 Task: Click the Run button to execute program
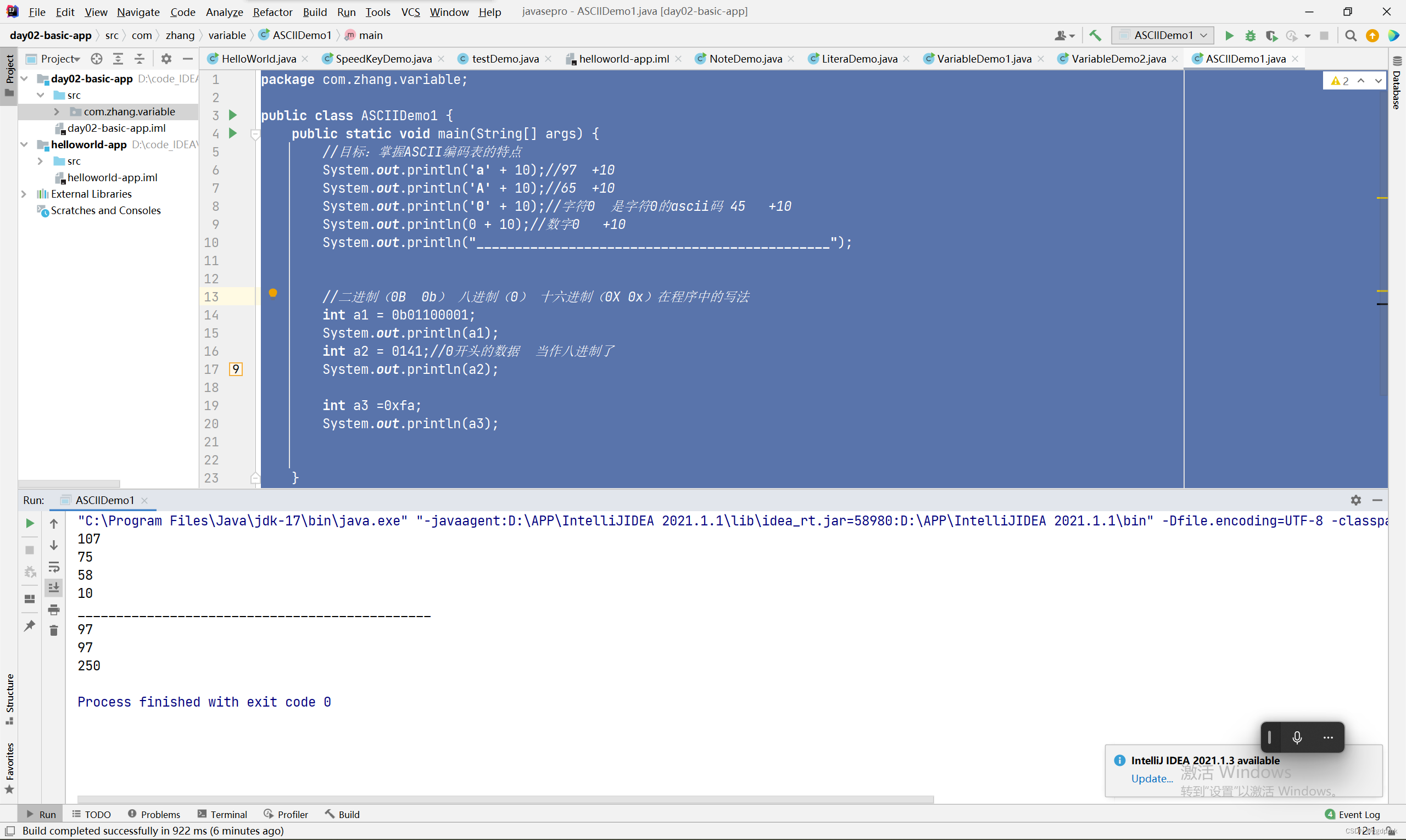1231,35
